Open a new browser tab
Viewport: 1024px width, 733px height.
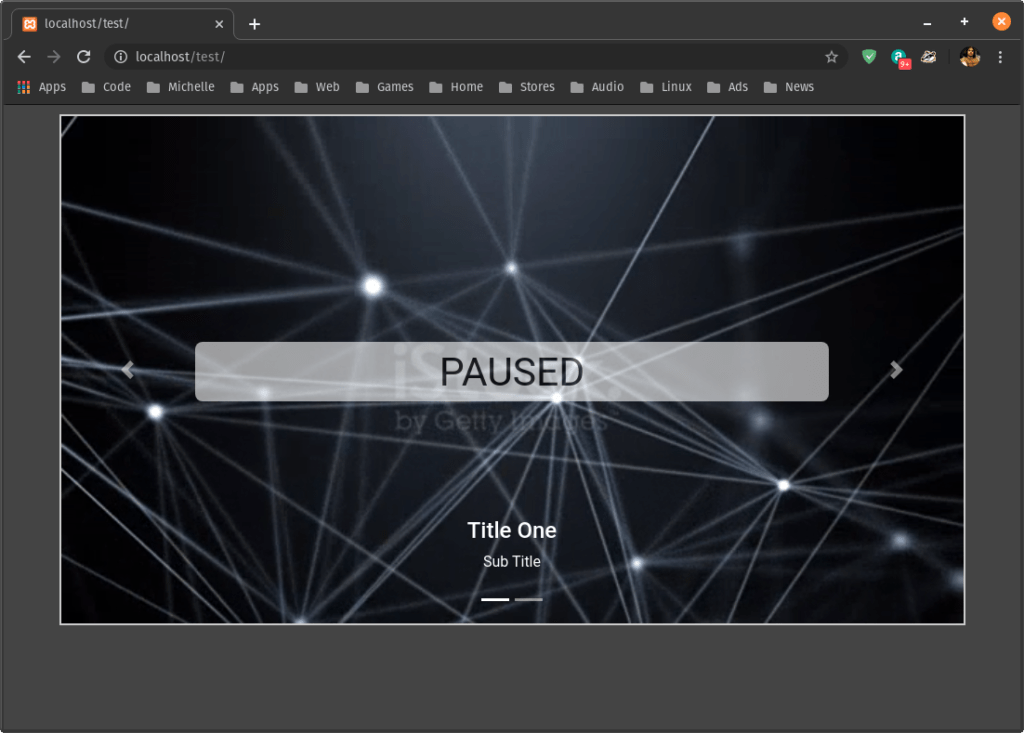pyautogui.click(x=254, y=24)
